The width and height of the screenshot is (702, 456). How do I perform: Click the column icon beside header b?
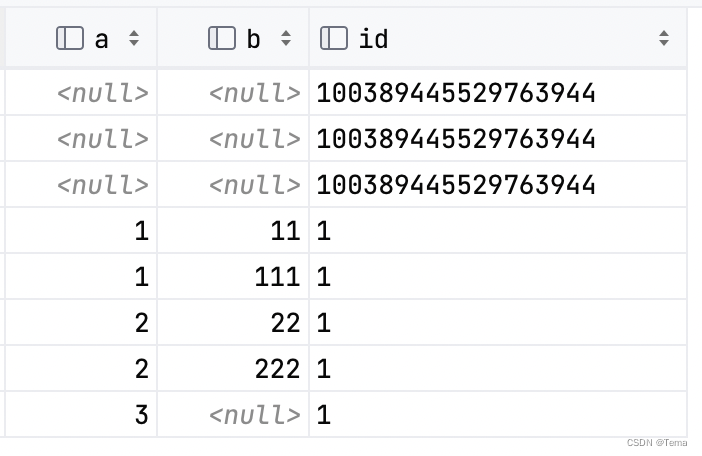222,38
